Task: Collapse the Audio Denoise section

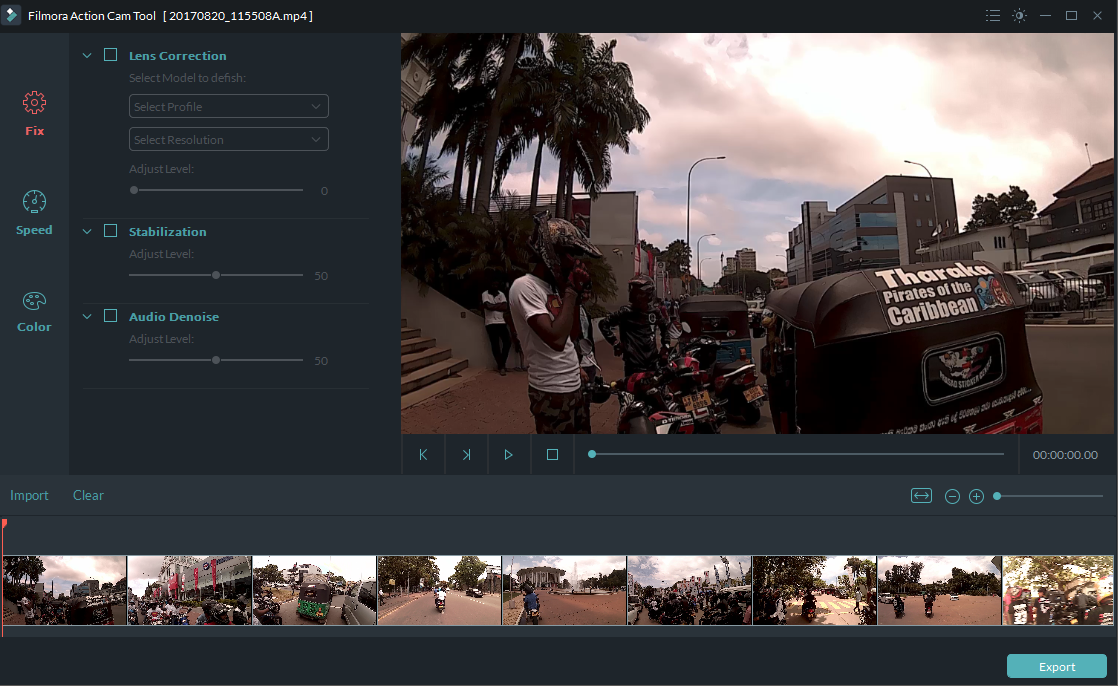Action: pyautogui.click(x=86, y=315)
